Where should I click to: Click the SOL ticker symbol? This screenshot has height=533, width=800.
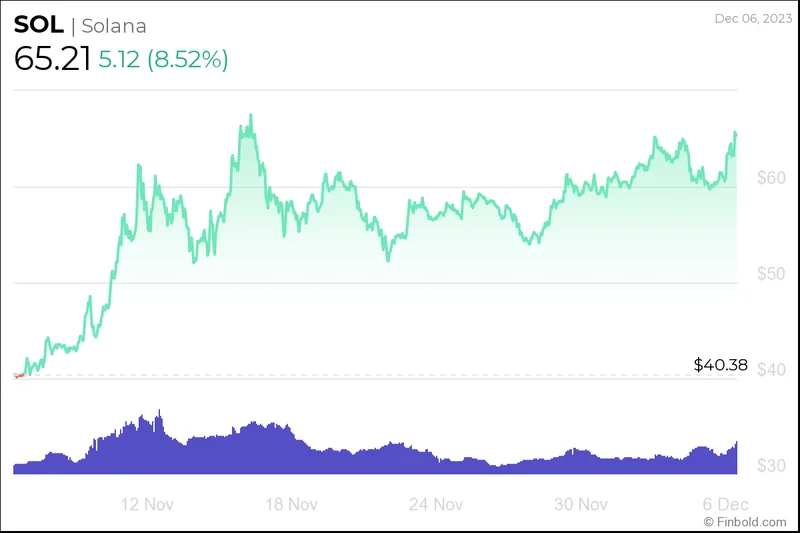(x=38, y=26)
